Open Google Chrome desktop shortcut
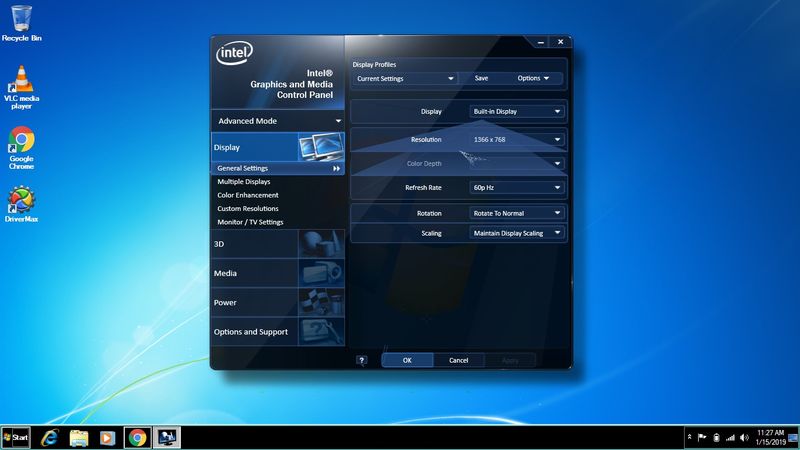800x450 pixels. click(x=21, y=148)
